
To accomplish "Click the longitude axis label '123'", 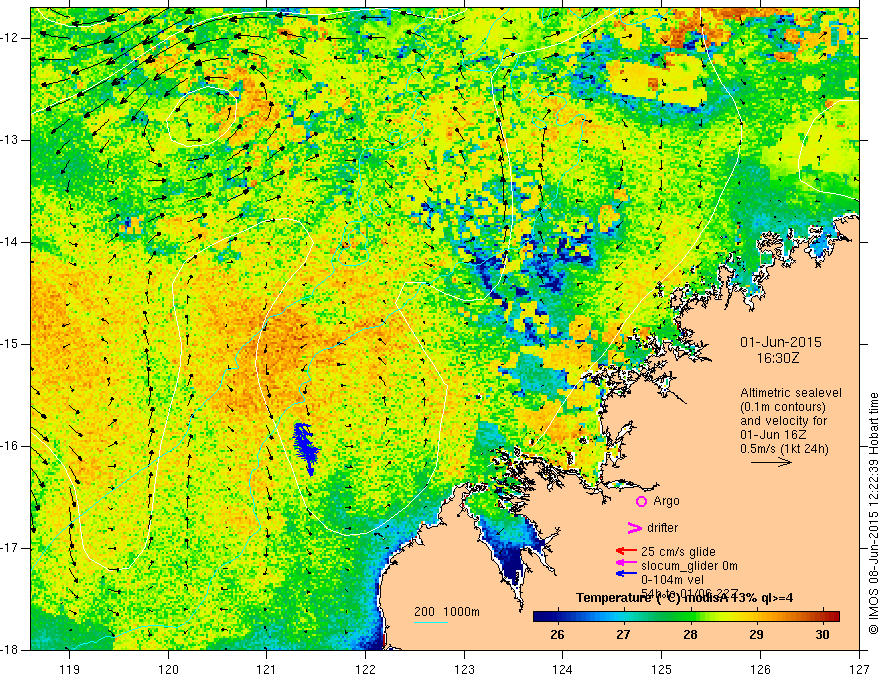I will (x=464, y=669).
